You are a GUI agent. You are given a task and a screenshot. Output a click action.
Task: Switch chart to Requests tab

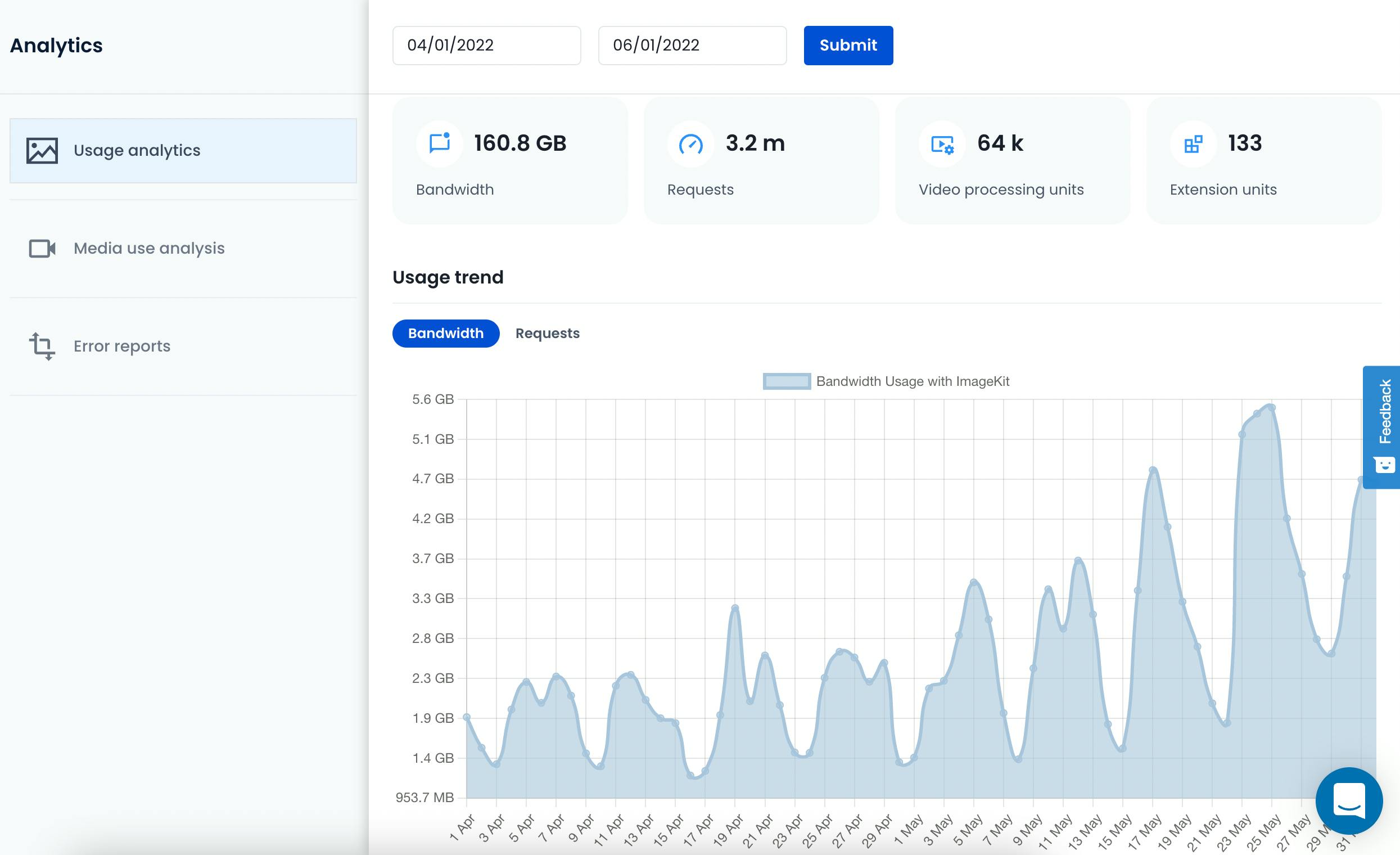(x=547, y=333)
